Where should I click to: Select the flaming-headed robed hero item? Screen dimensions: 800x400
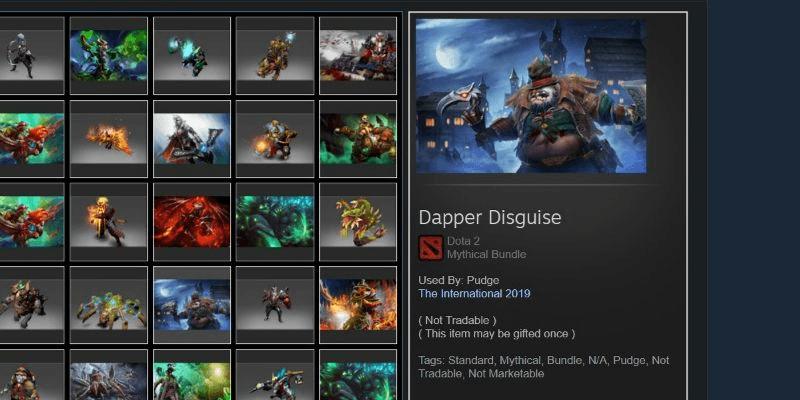(109, 222)
